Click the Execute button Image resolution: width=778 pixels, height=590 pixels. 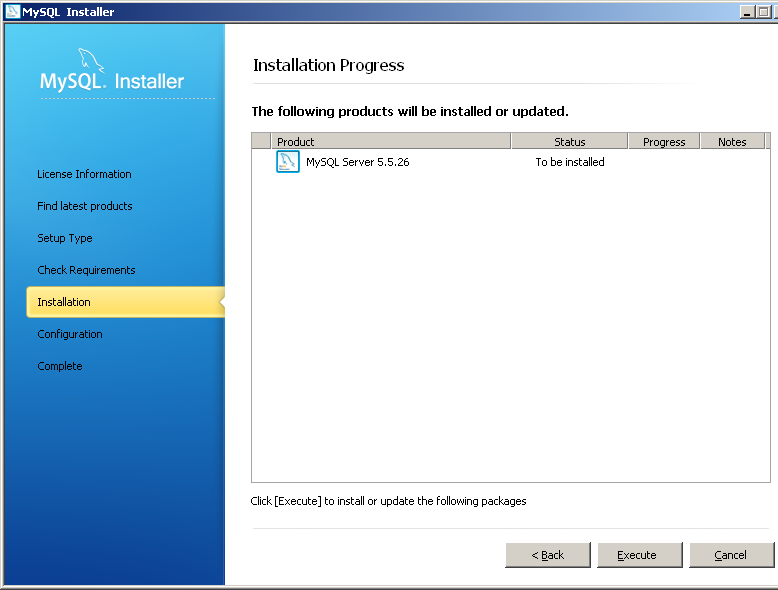coord(640,555)
